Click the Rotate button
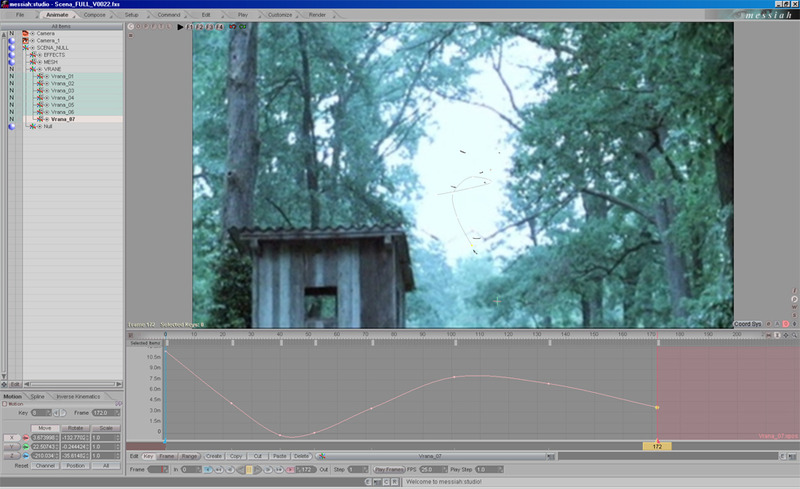Viewport: 800px width, 489px height. click(75, 428)
